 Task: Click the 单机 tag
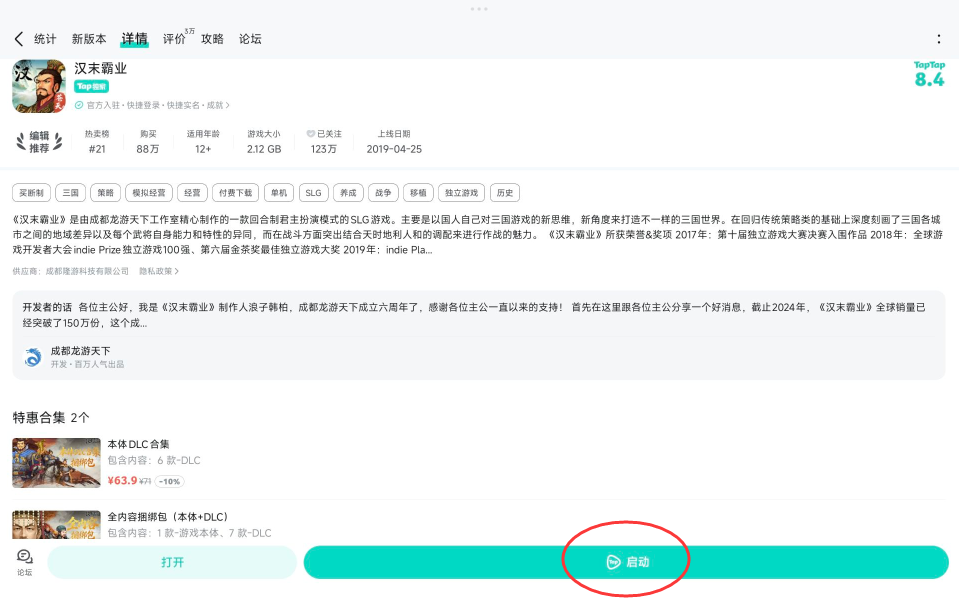(x=279, y=193)
